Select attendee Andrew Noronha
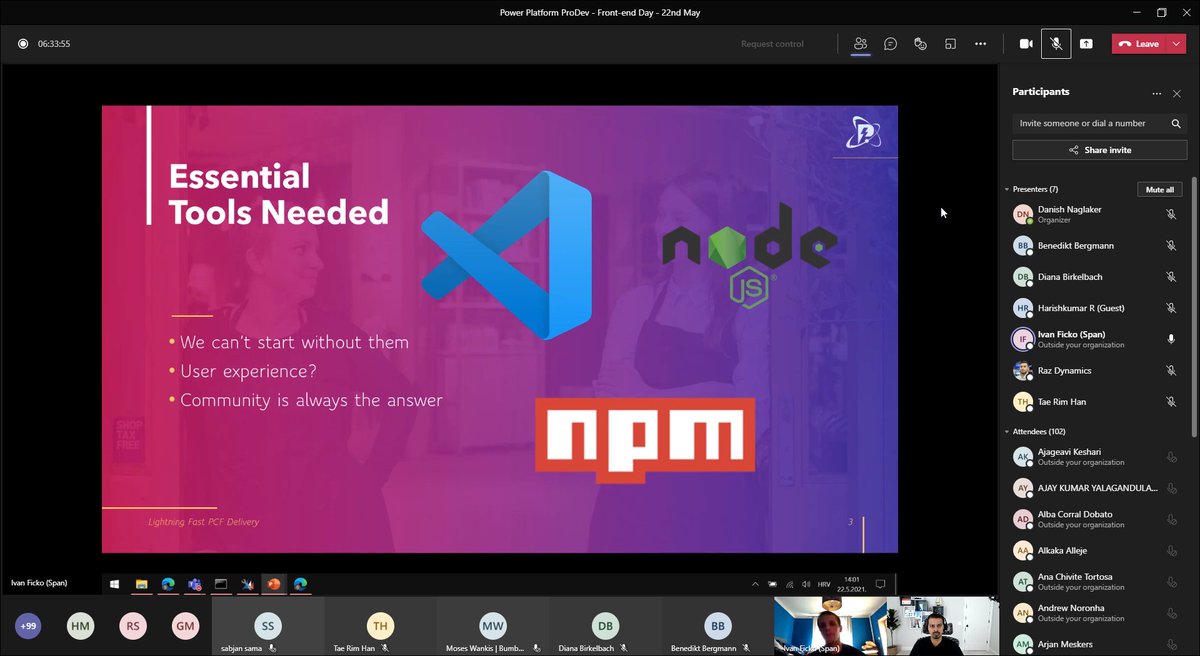1200x656 pixels. 1096,612
